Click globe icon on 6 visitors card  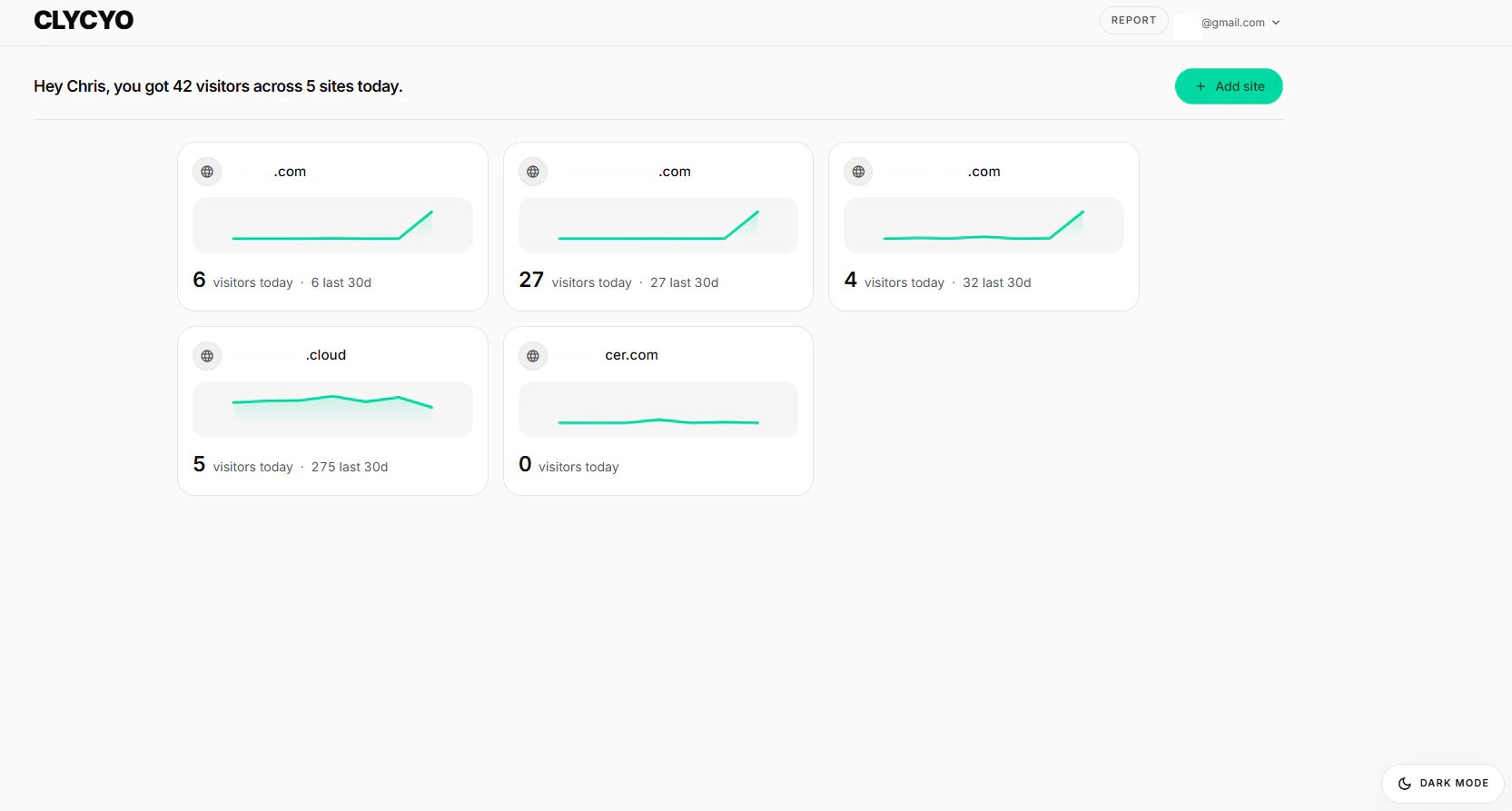tap(207, 172)
